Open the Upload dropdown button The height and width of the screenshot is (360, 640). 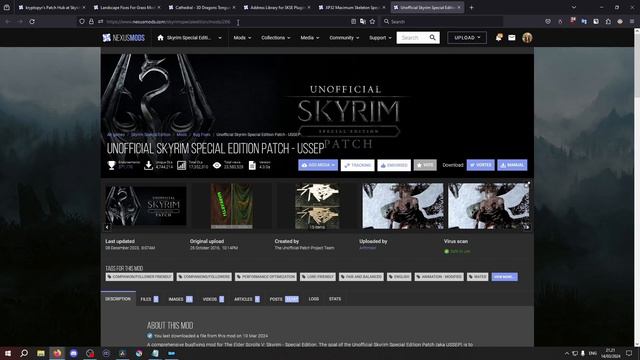(x=467, y=38)
